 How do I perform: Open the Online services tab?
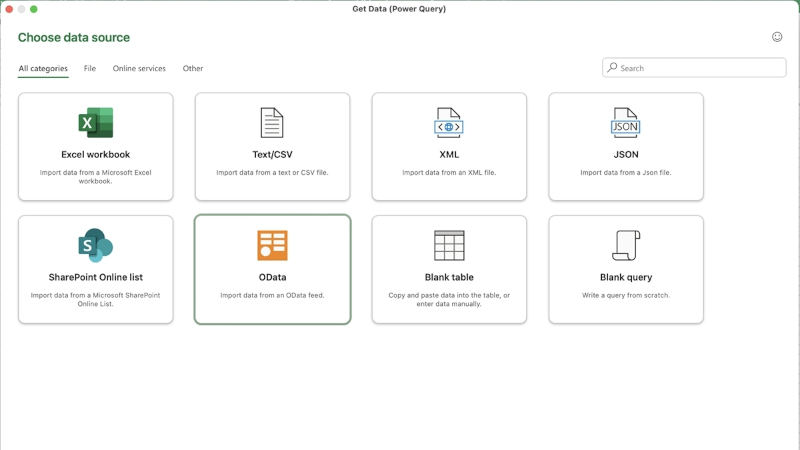[x=139, y=68]
